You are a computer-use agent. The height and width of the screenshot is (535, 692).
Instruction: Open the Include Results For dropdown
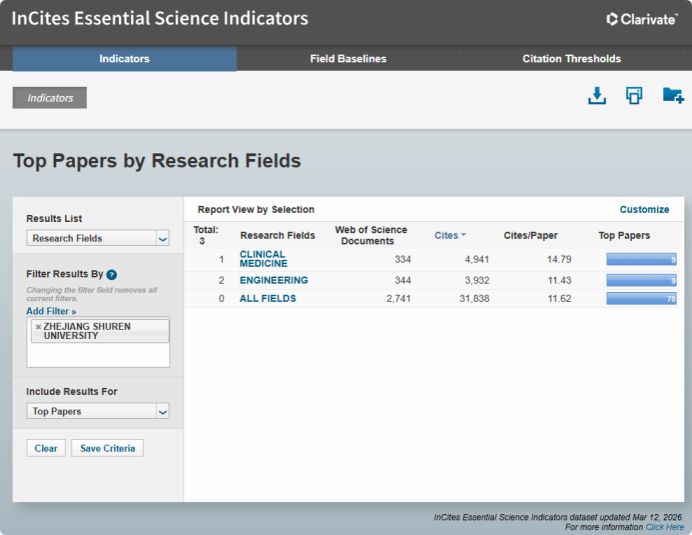(98, 411)
